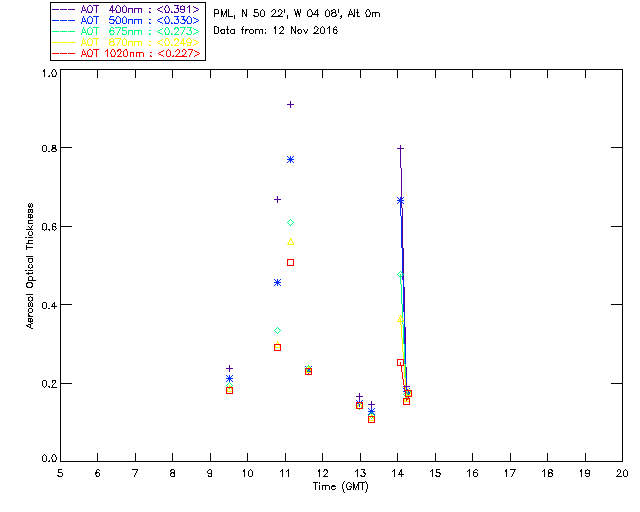Click the x-axis tick label '15'
The width and height of the screenshot is (640, 512).
coord(435,473)
